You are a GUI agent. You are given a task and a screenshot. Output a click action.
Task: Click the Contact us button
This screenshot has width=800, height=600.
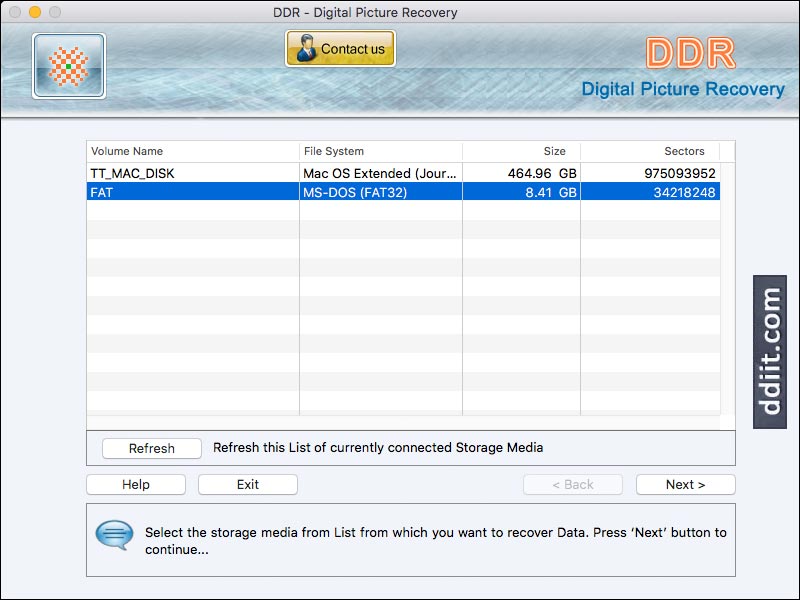click(x=340, y=47)
